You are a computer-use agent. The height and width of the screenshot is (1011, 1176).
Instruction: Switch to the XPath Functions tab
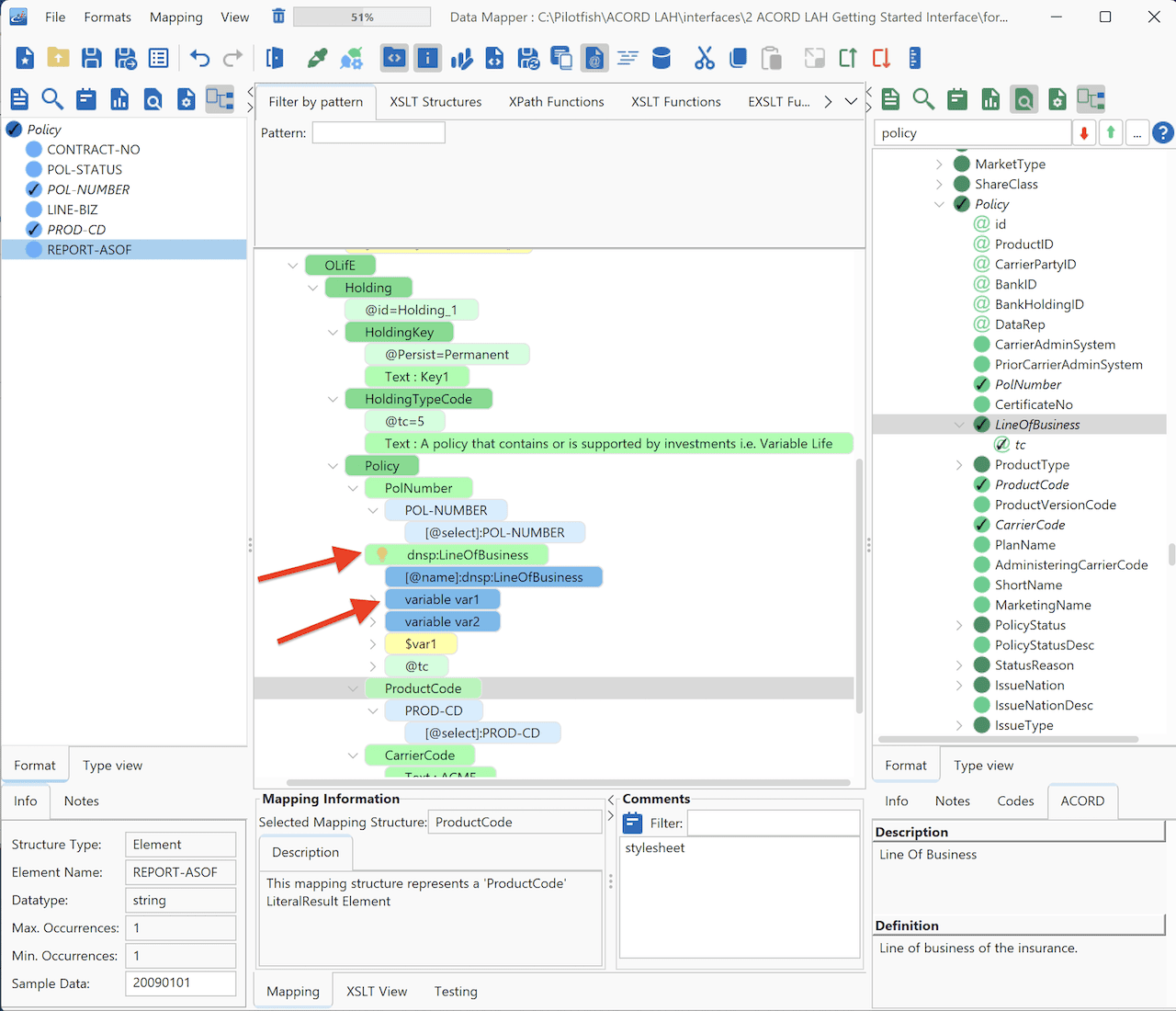pos(557,102)
